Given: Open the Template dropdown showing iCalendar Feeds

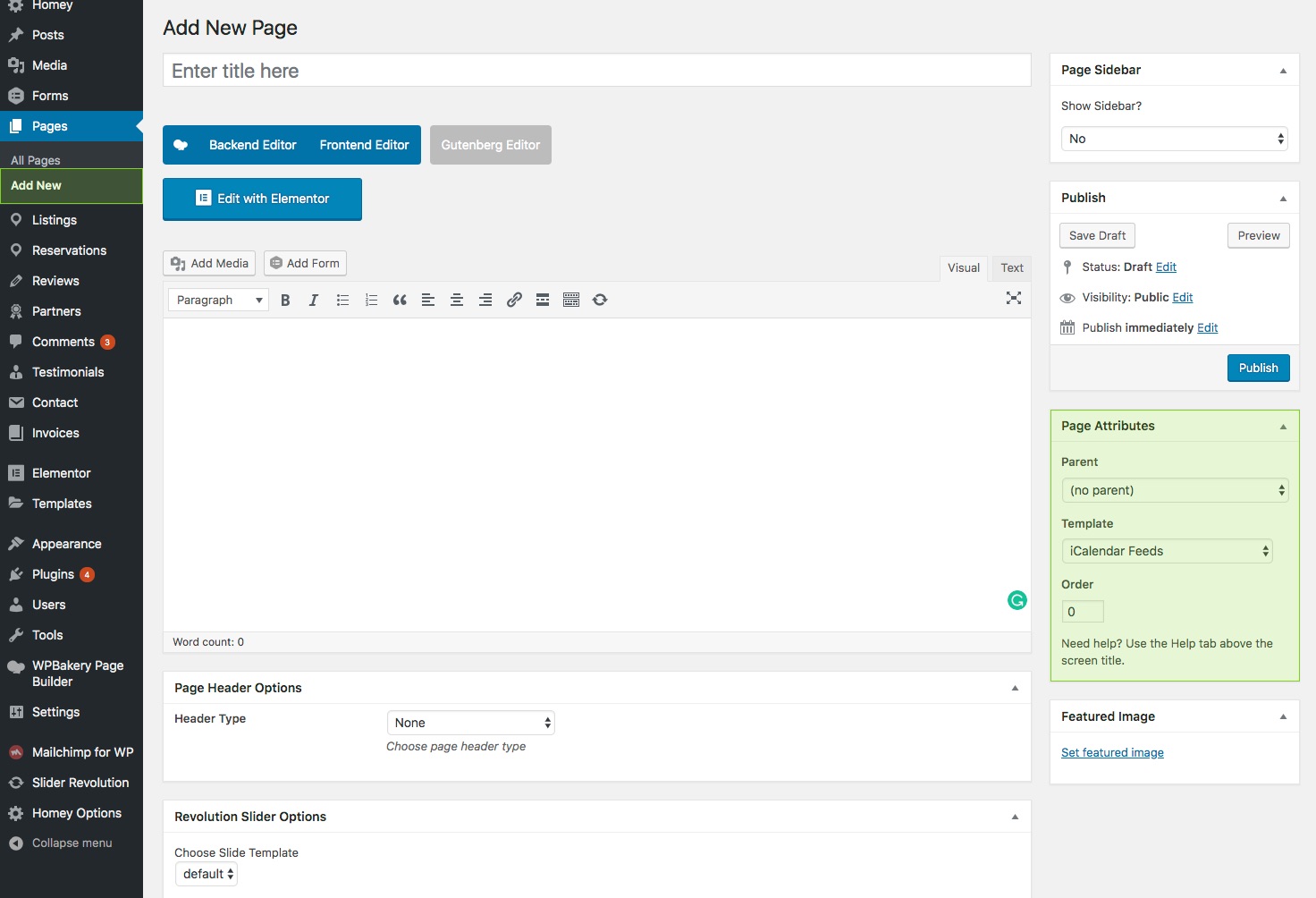Looking at the screenshot, I should click(1167, 551).
